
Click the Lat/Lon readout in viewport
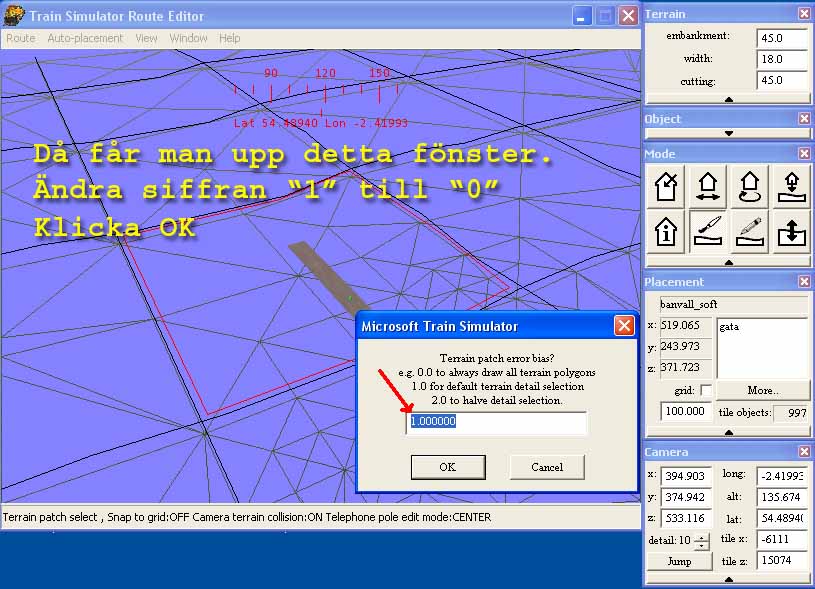[x=320, y=123]
